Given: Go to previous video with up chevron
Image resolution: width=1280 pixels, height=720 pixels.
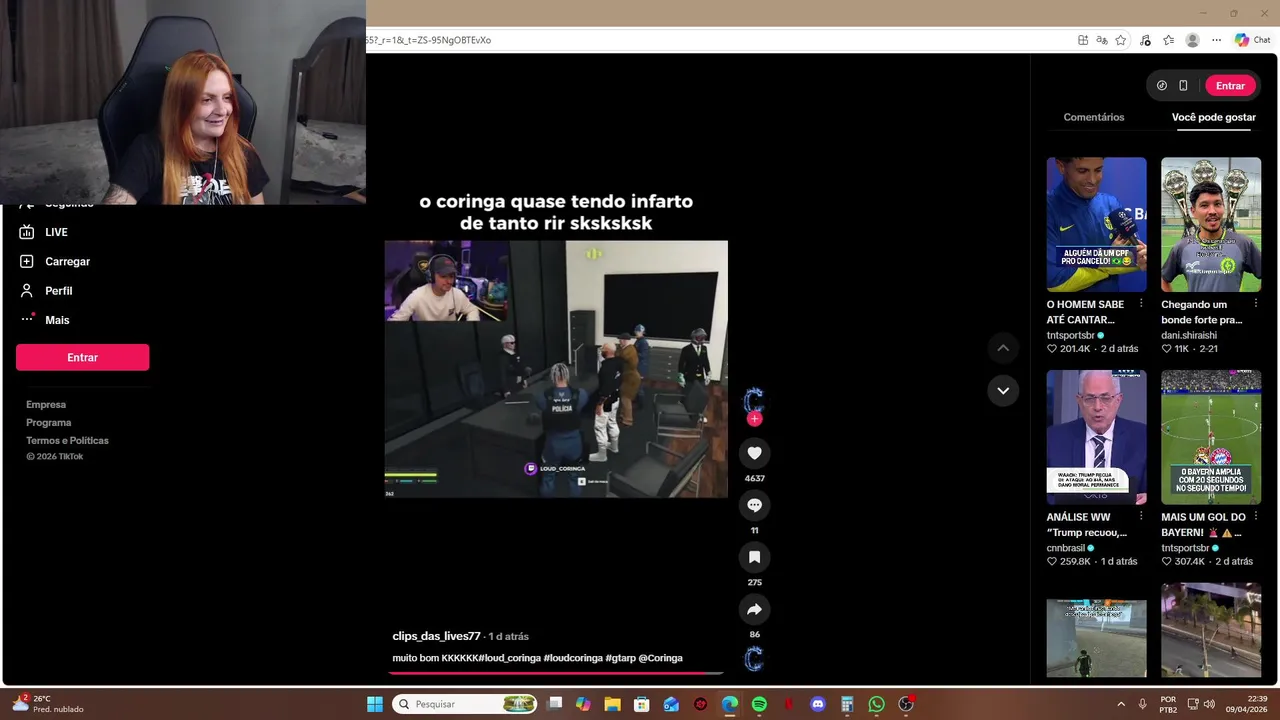Looking at the screenshot, I should (1003, 348).
